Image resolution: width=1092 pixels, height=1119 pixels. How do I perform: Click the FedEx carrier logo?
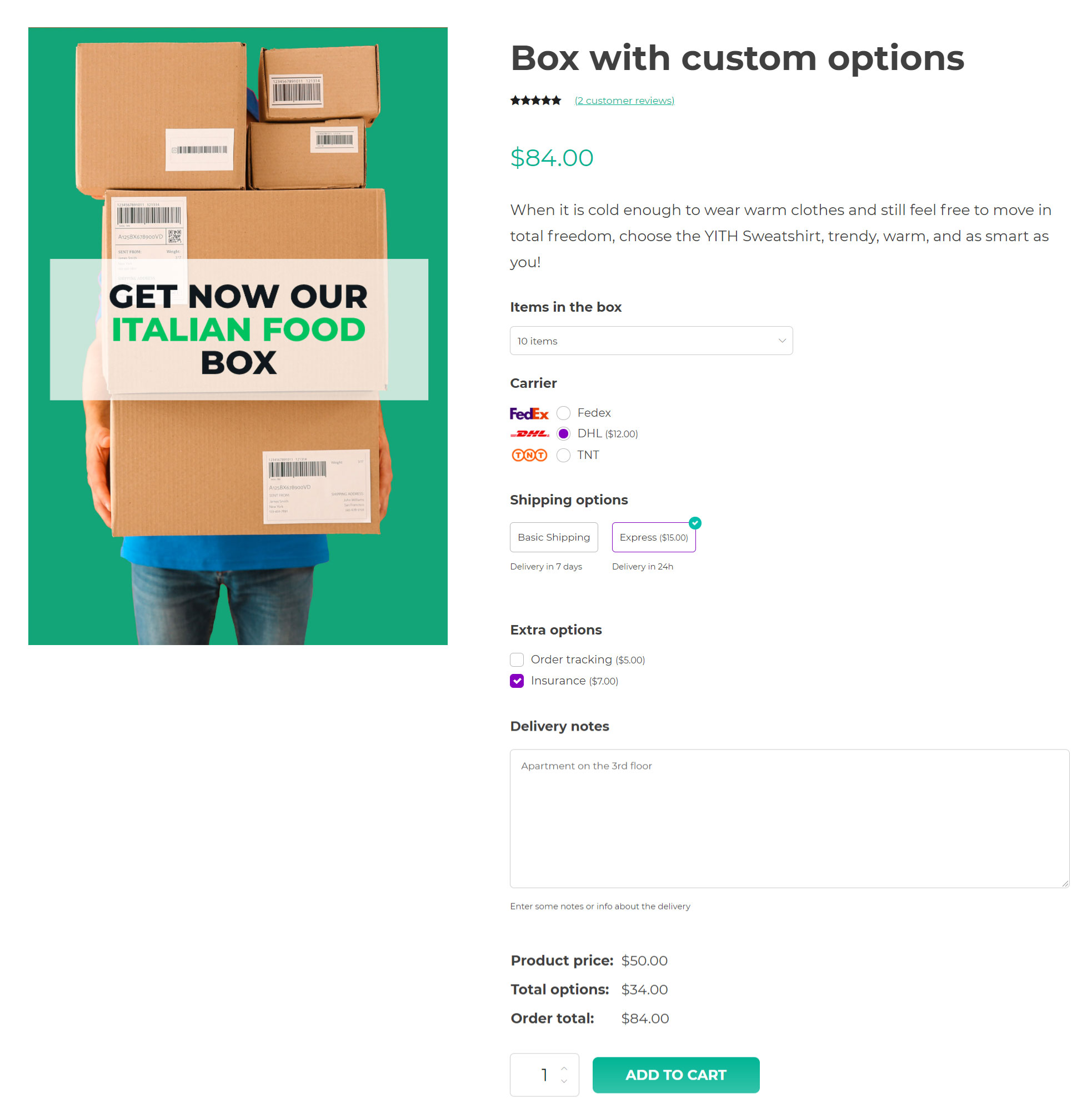coord(529,413)
